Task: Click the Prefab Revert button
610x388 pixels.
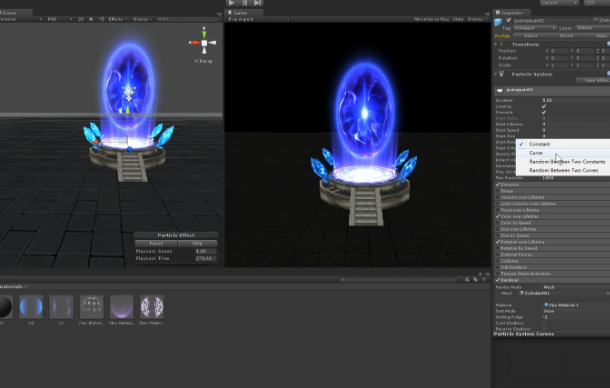Action: pos(566,35)
